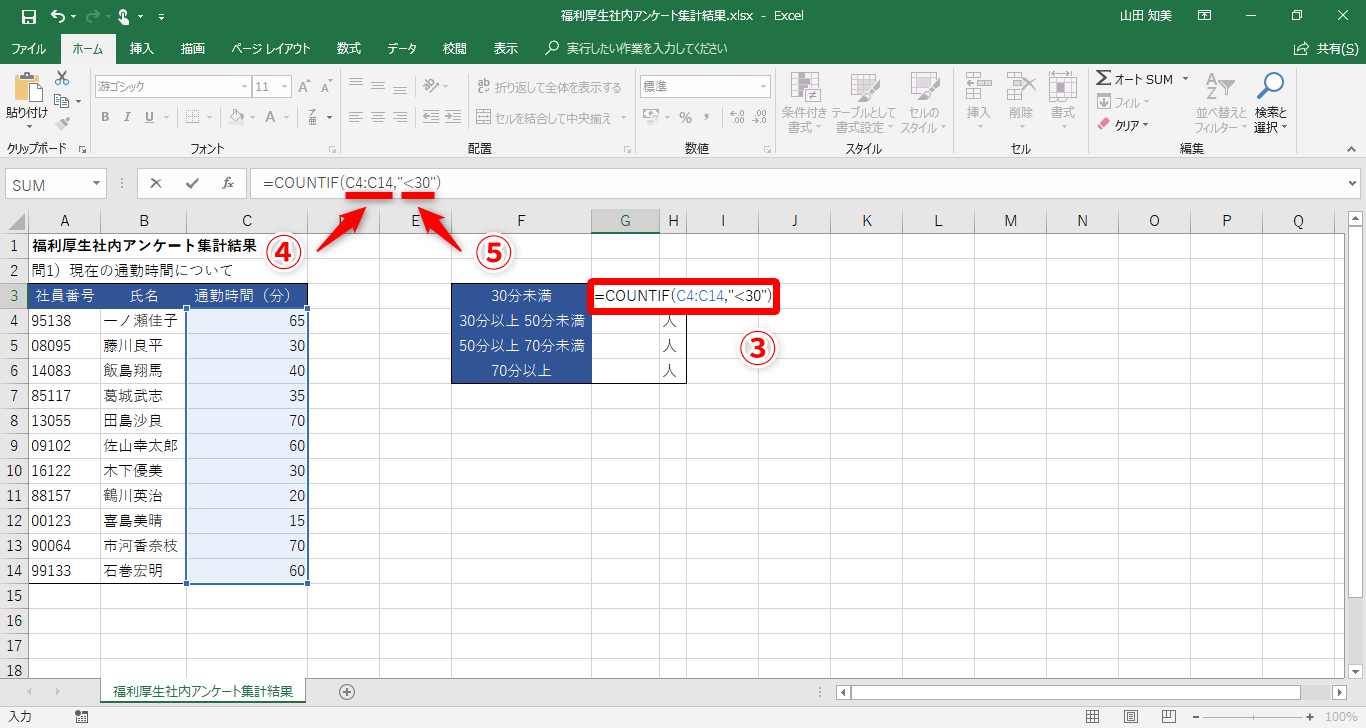Open Format as Table (テーブルとして書式設定)
Screen dimensions: 1366x728
coord(863,102)
